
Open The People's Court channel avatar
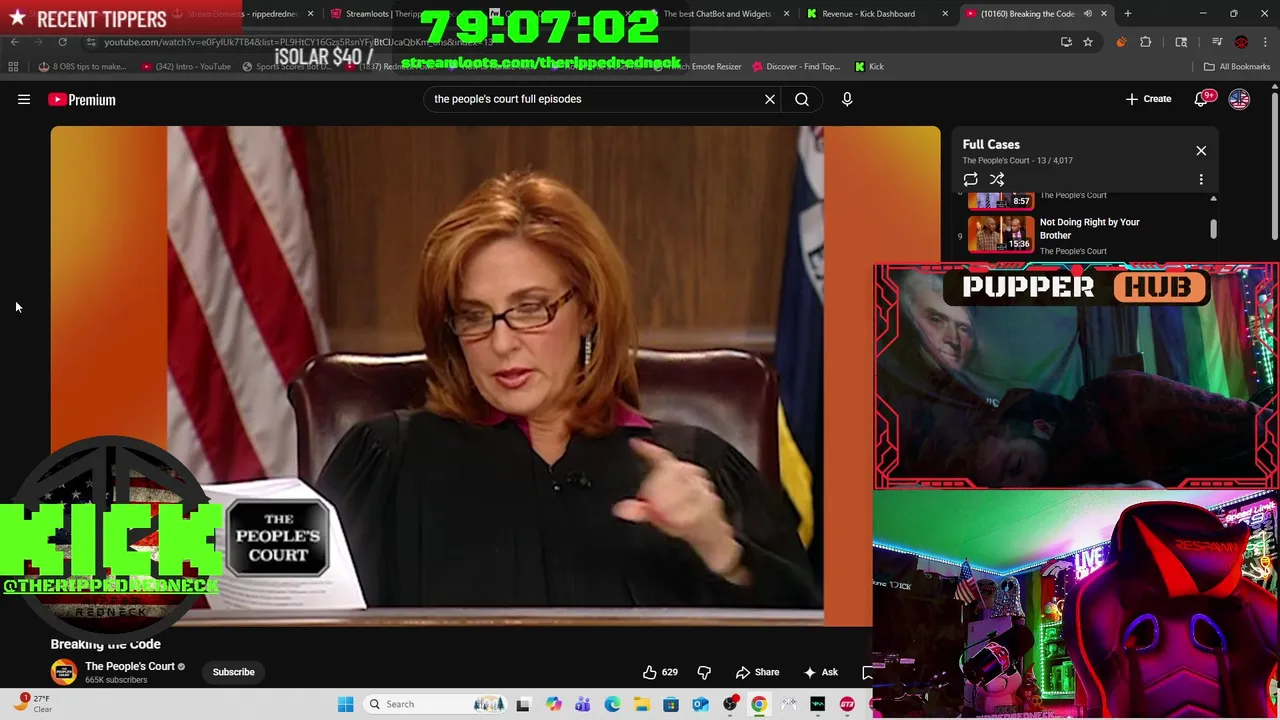pos(64,672)
